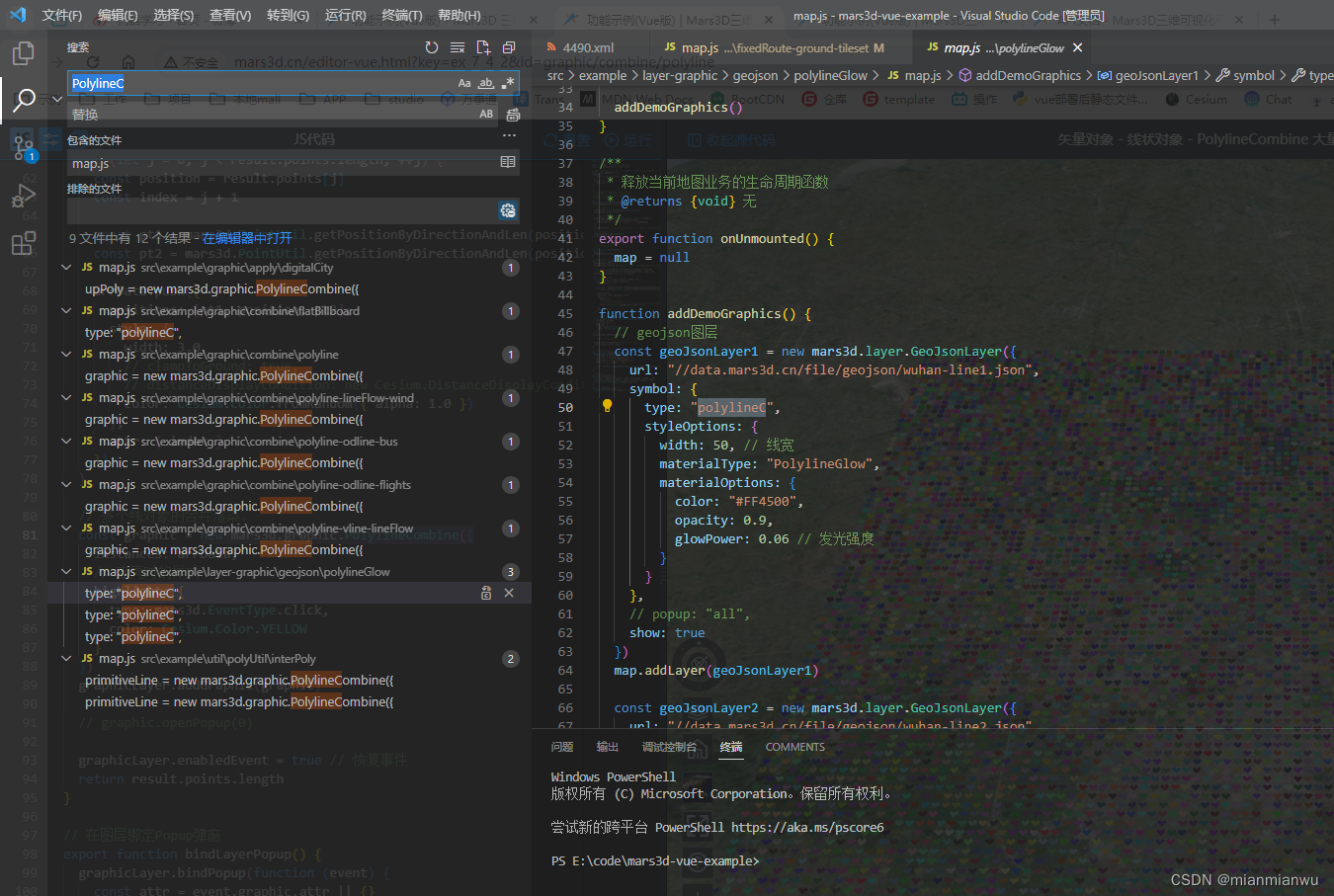
Task: Switch to the 输出 panel tab
Action: pyautogui.click(x=607, y=747)
